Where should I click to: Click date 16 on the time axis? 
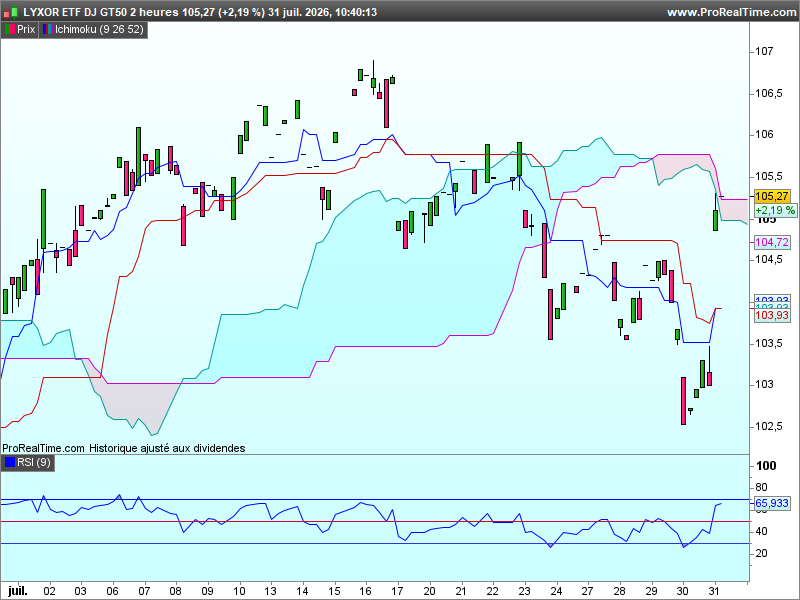pos(365,591)
